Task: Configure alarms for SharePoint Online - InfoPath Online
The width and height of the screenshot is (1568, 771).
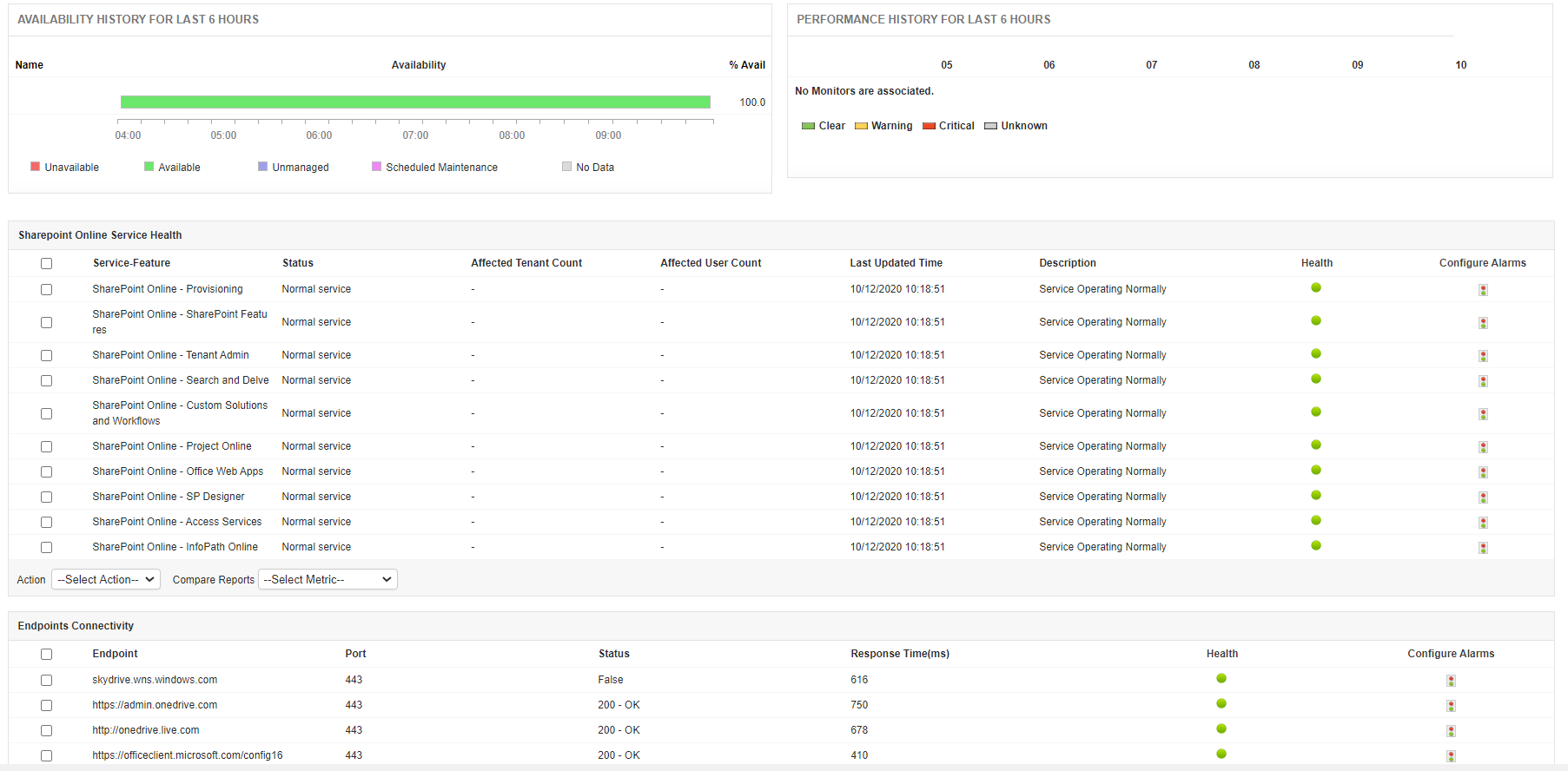Action: (x=1483, y=548)
